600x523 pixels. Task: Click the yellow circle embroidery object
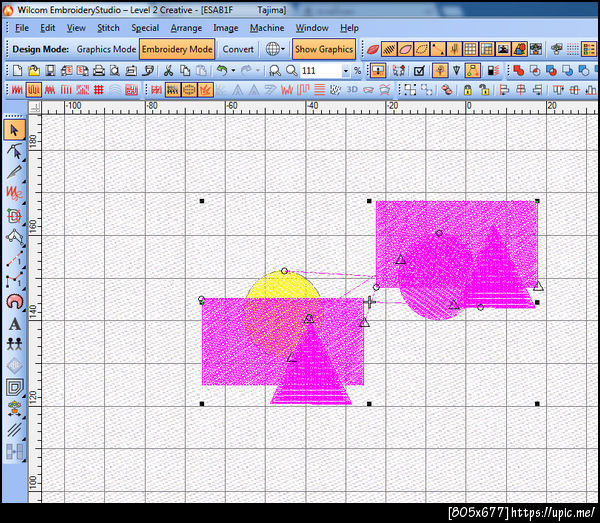[x=283, y=285]
